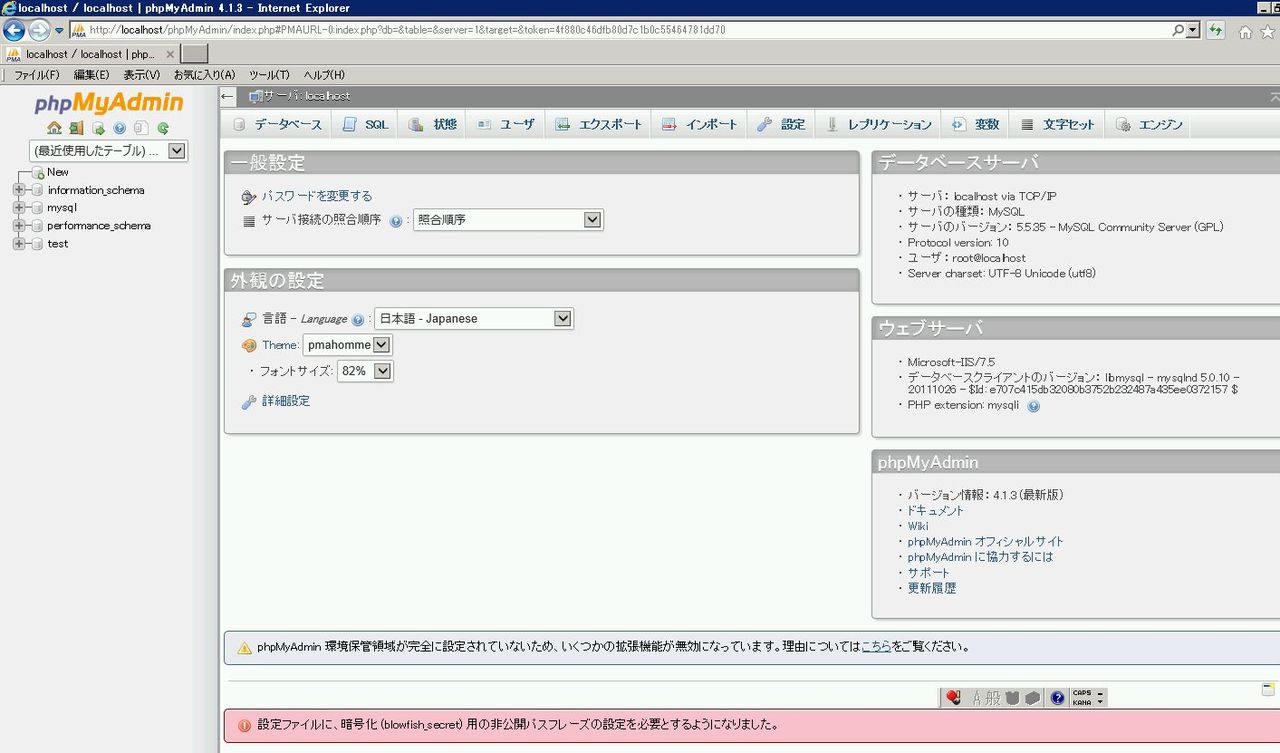Click the New database icon in tree

[x=37, y=172]
